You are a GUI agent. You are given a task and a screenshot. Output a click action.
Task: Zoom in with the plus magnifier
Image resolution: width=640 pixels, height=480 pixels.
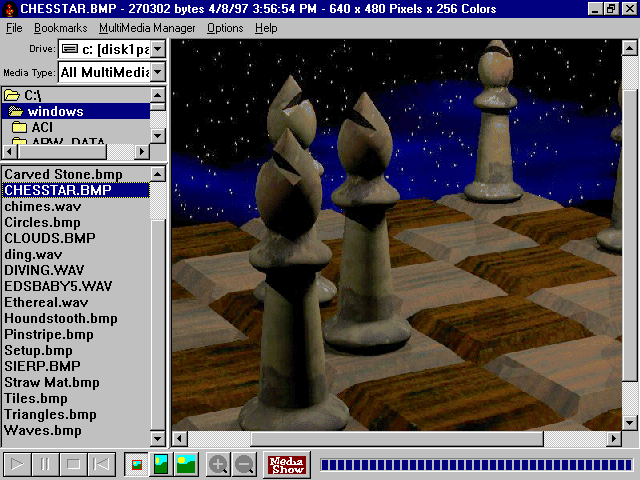(x=218, y=464)
